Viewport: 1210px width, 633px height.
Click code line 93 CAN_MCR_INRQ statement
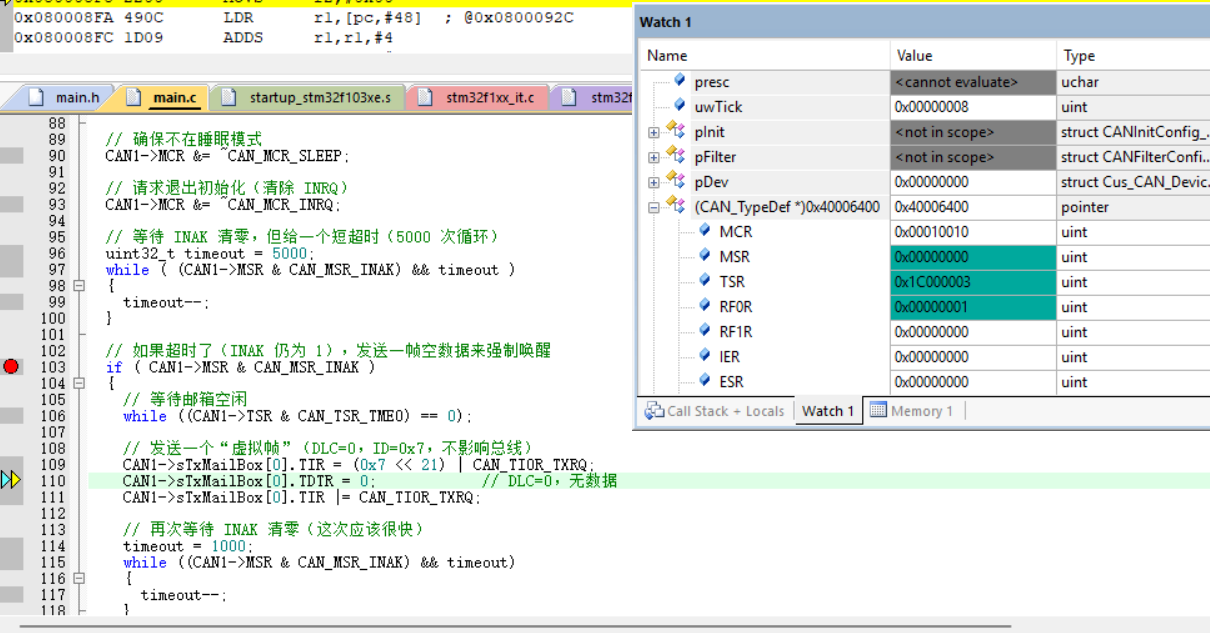click(223, 205)
